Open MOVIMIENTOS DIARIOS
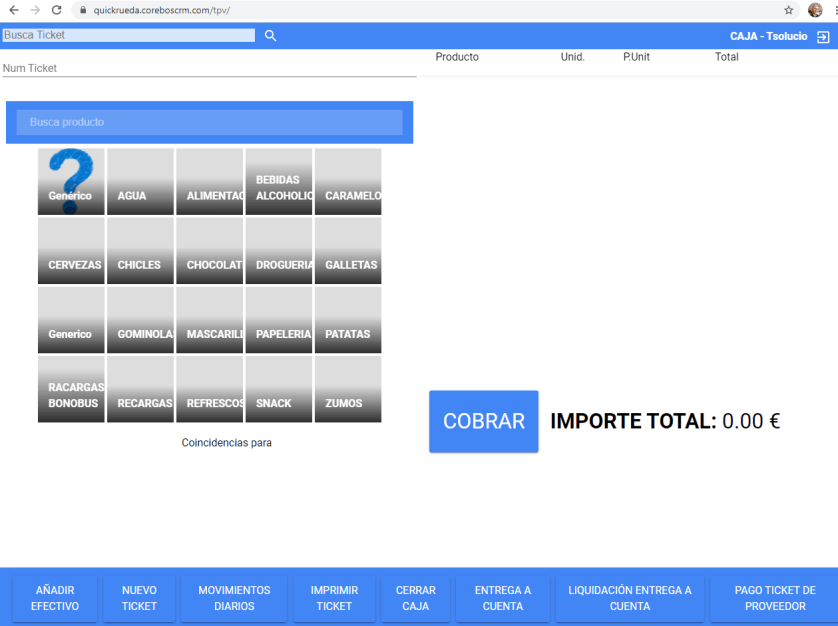Image resolution: width=838 pixels, height=626 pixels. coord(234,598)
